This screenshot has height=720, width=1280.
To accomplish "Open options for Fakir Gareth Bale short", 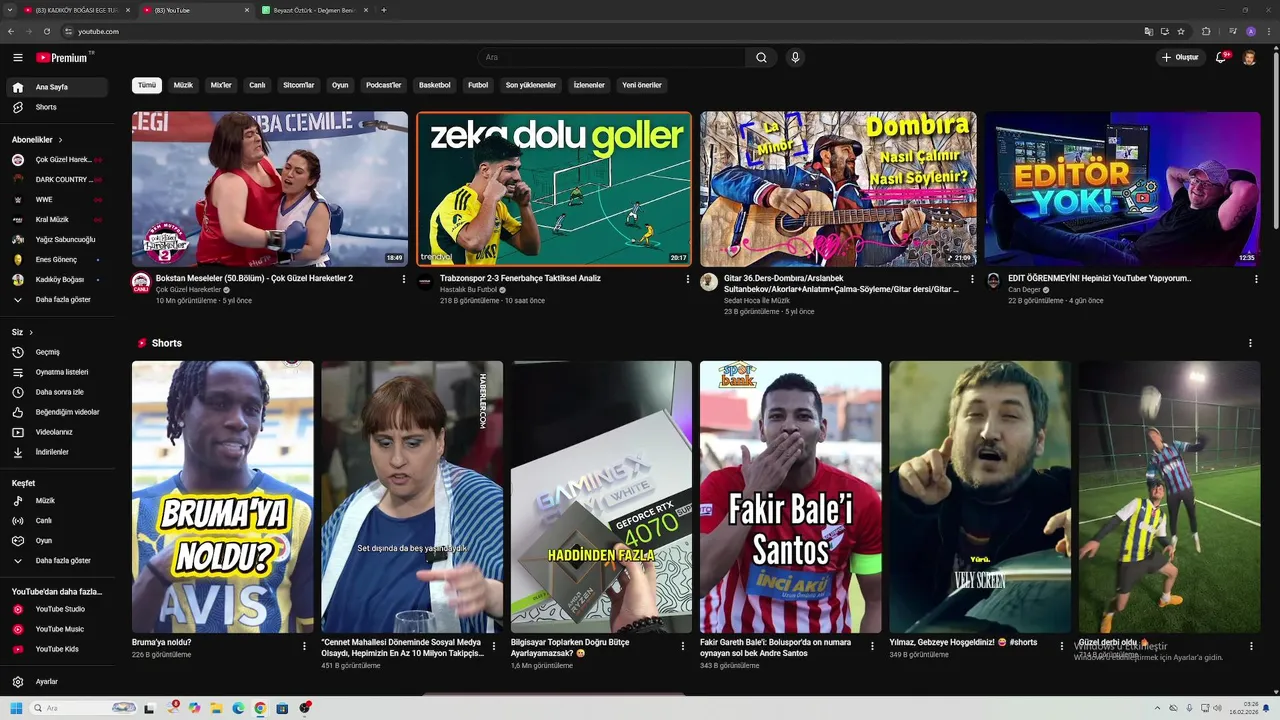I will pos(872,646).
